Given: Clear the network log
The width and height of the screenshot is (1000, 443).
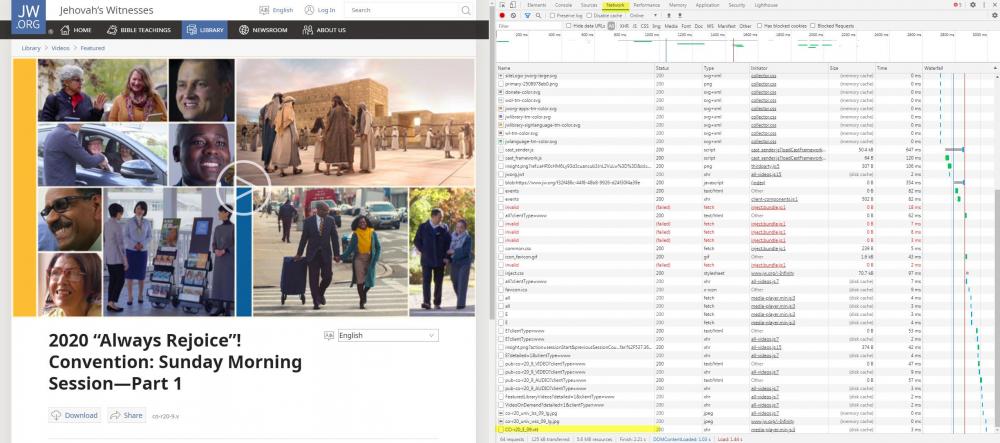Looking at the screenshot, I should click(x=513, y=15).
